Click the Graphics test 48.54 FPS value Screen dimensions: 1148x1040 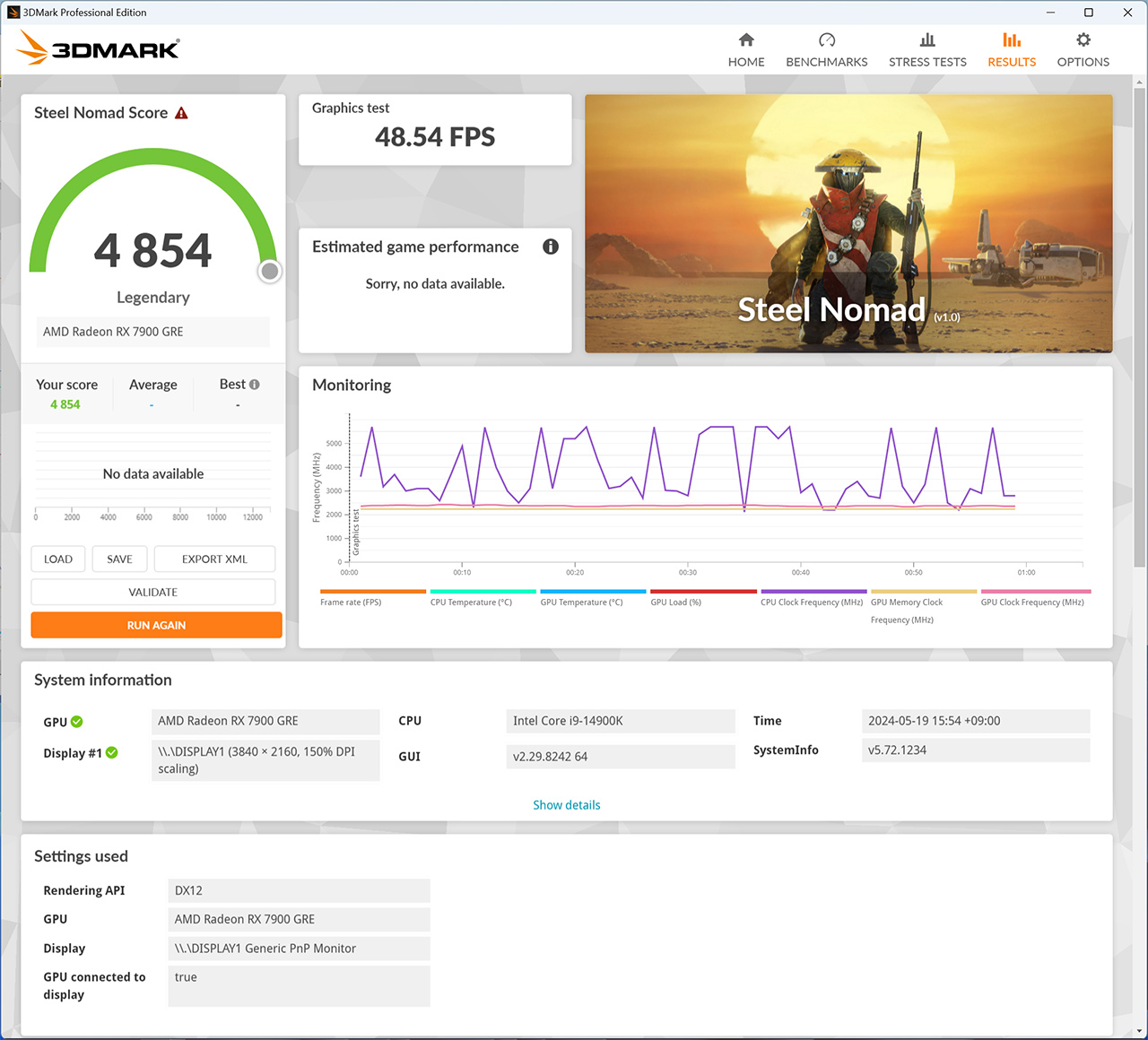coord(435,137)
